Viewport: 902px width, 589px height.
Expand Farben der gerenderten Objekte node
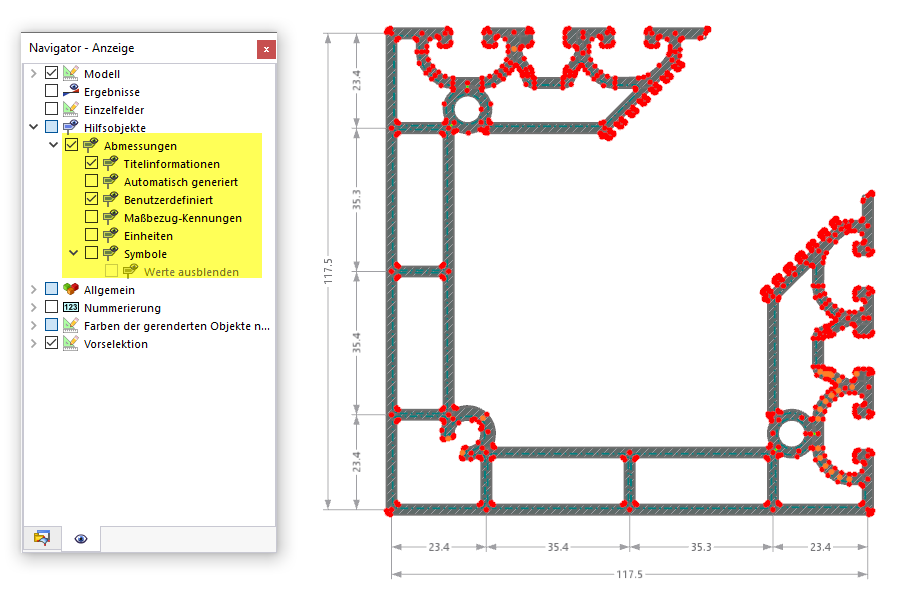(33, 325)
